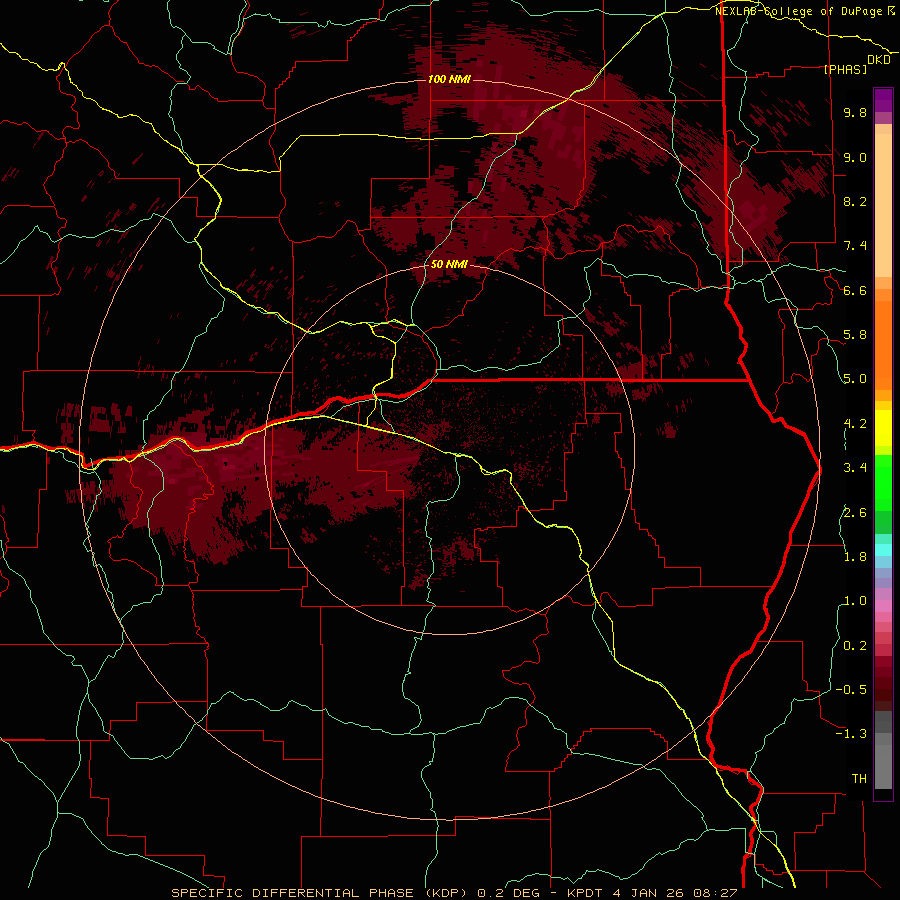This screenshot has width=900, height=900.
Task: Click the -0.5 value on the scale
Action: coord(851,690)
